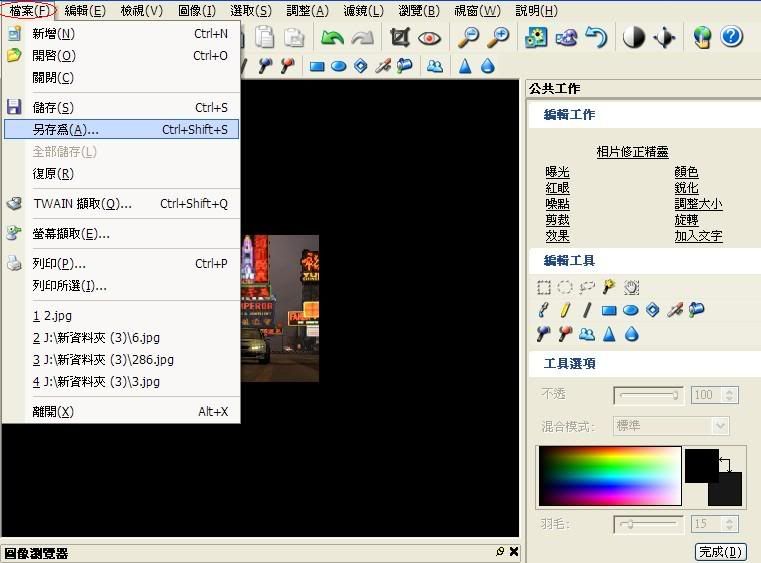
Task: Click the green Undo arrow in the toolbar
Action: pos(331,38)
